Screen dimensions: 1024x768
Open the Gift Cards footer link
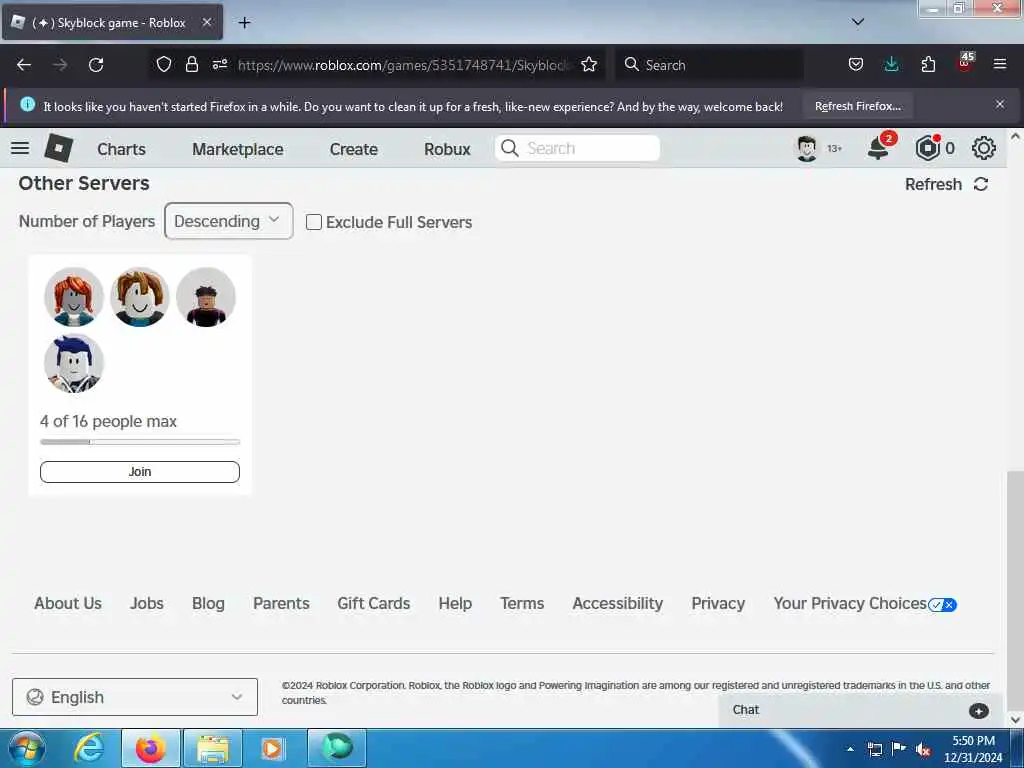click(x=374, y=603)
